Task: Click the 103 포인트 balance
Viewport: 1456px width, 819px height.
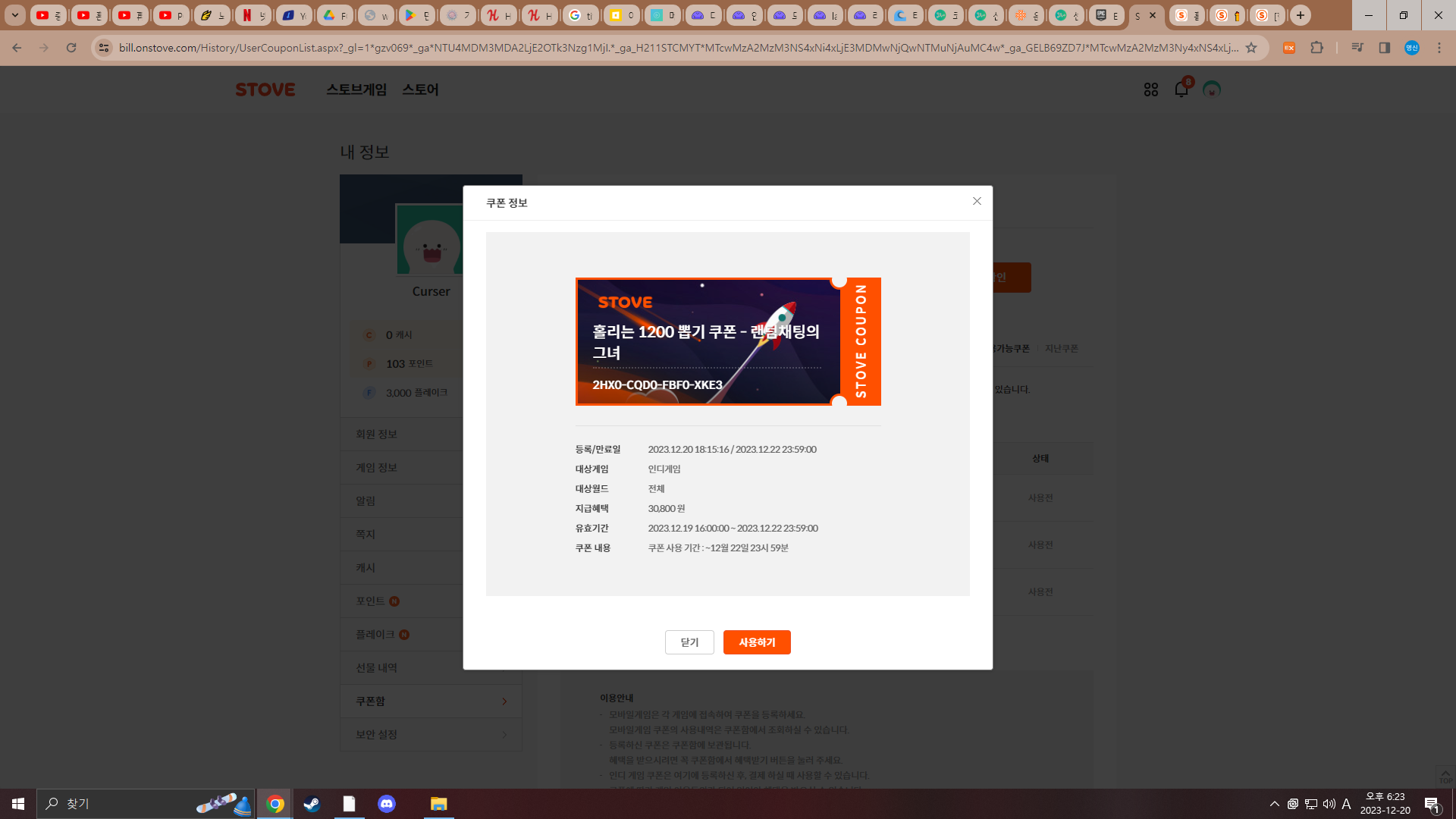Action: 409,363
